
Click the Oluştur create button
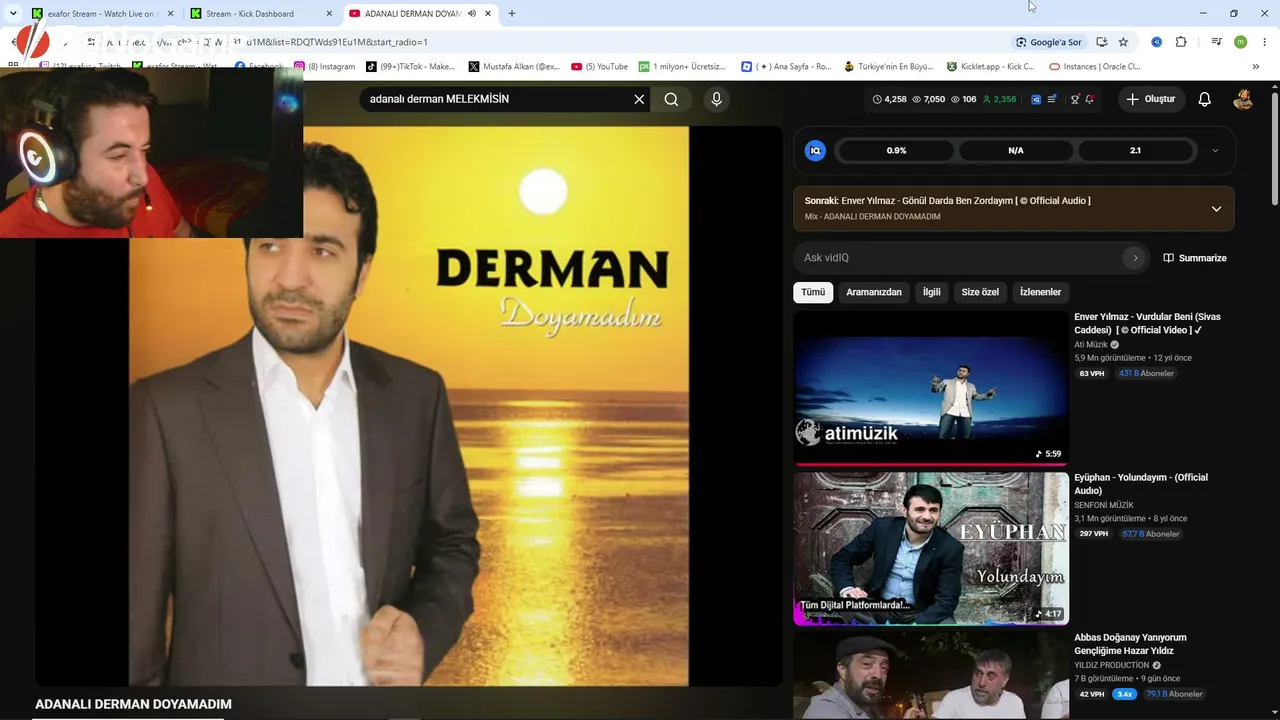(1151, 99)
